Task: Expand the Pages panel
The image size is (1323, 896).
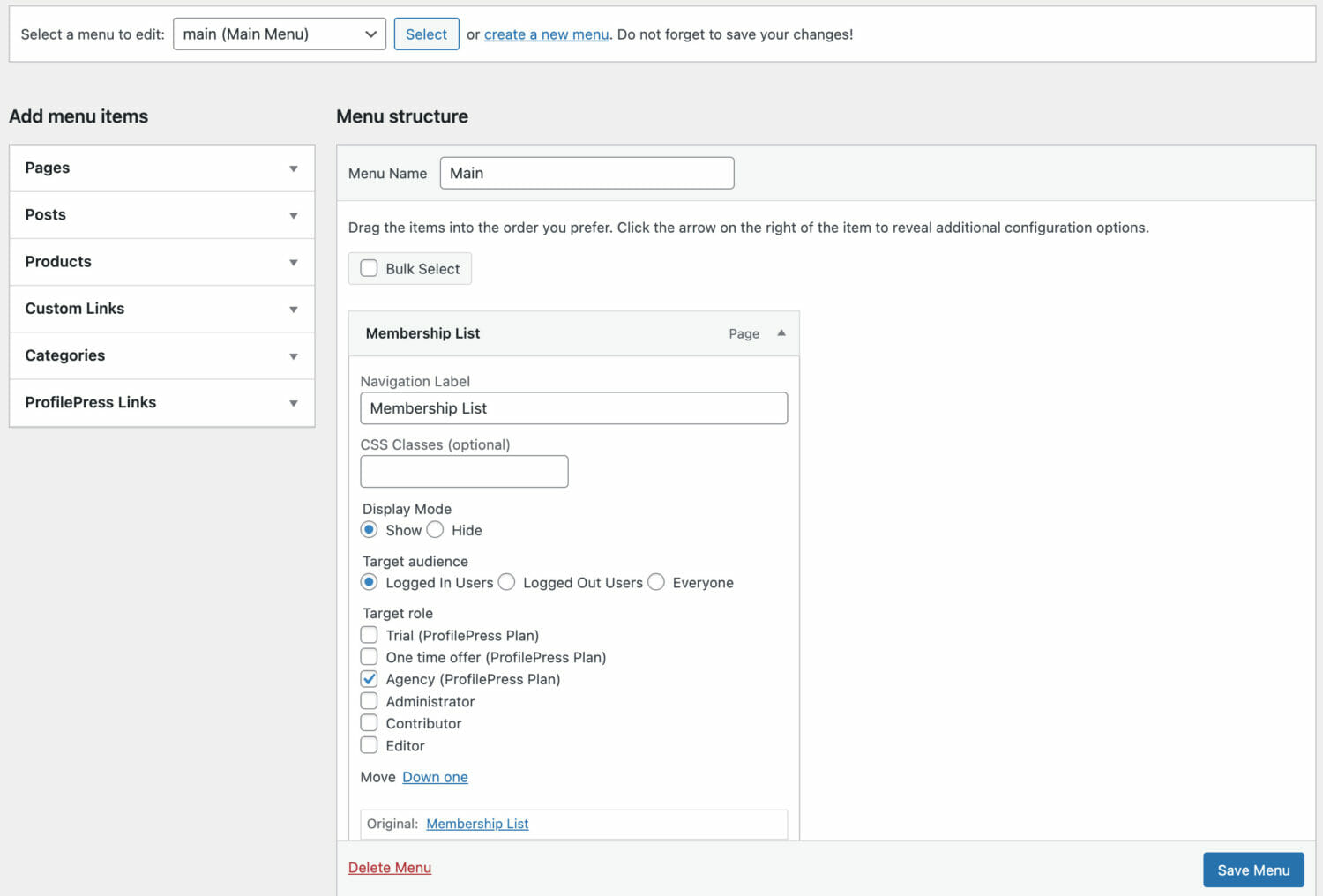Action: pos(162,168)
